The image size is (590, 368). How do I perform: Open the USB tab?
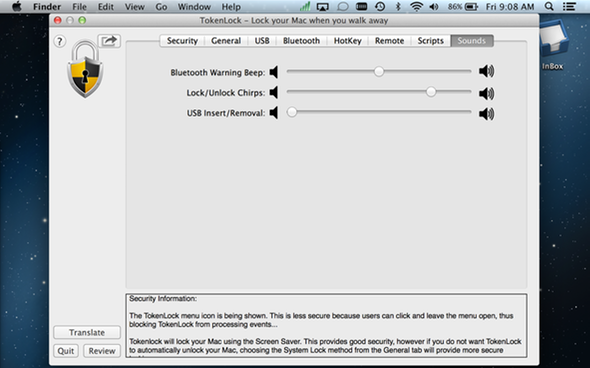click(262, 41)
